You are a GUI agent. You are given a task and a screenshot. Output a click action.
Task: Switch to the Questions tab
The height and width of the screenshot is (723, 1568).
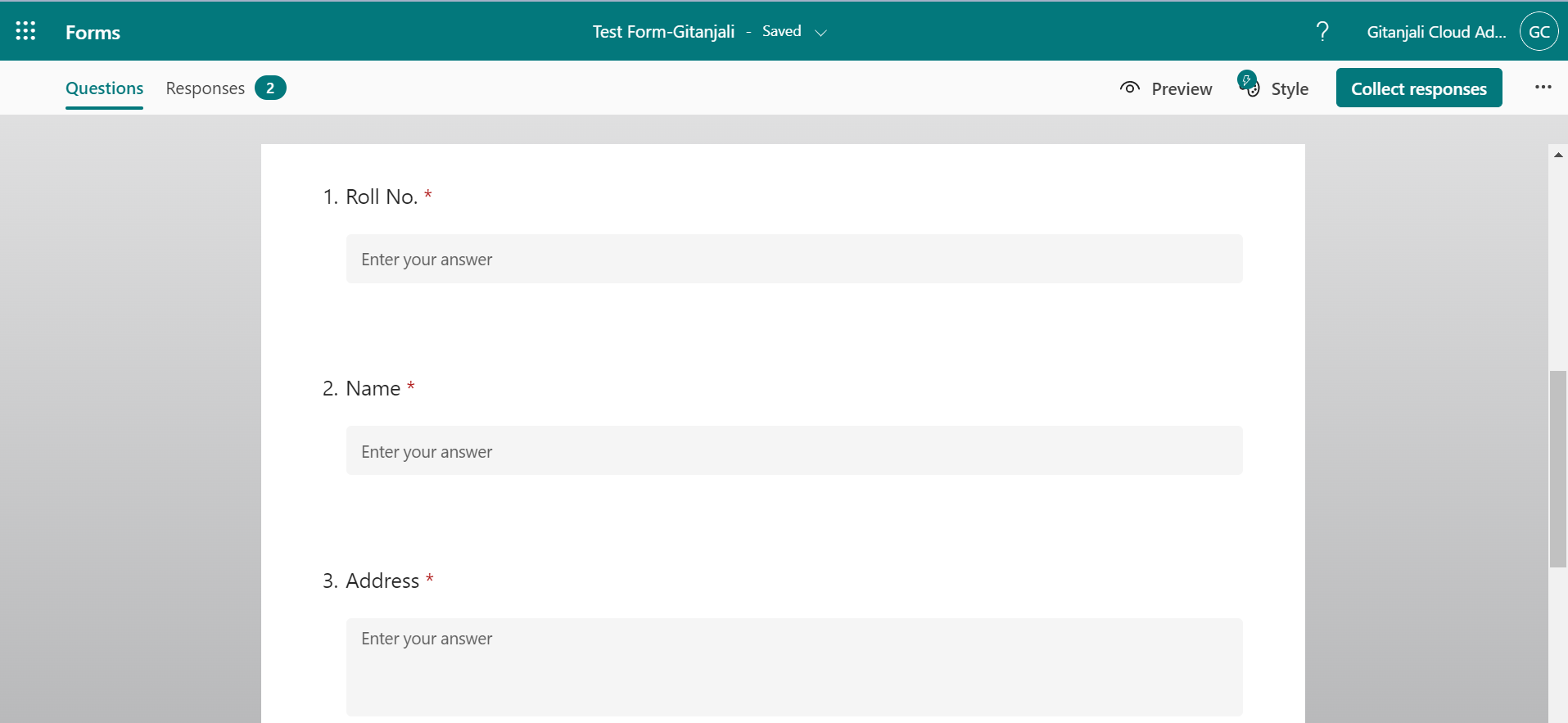[104, 88]
